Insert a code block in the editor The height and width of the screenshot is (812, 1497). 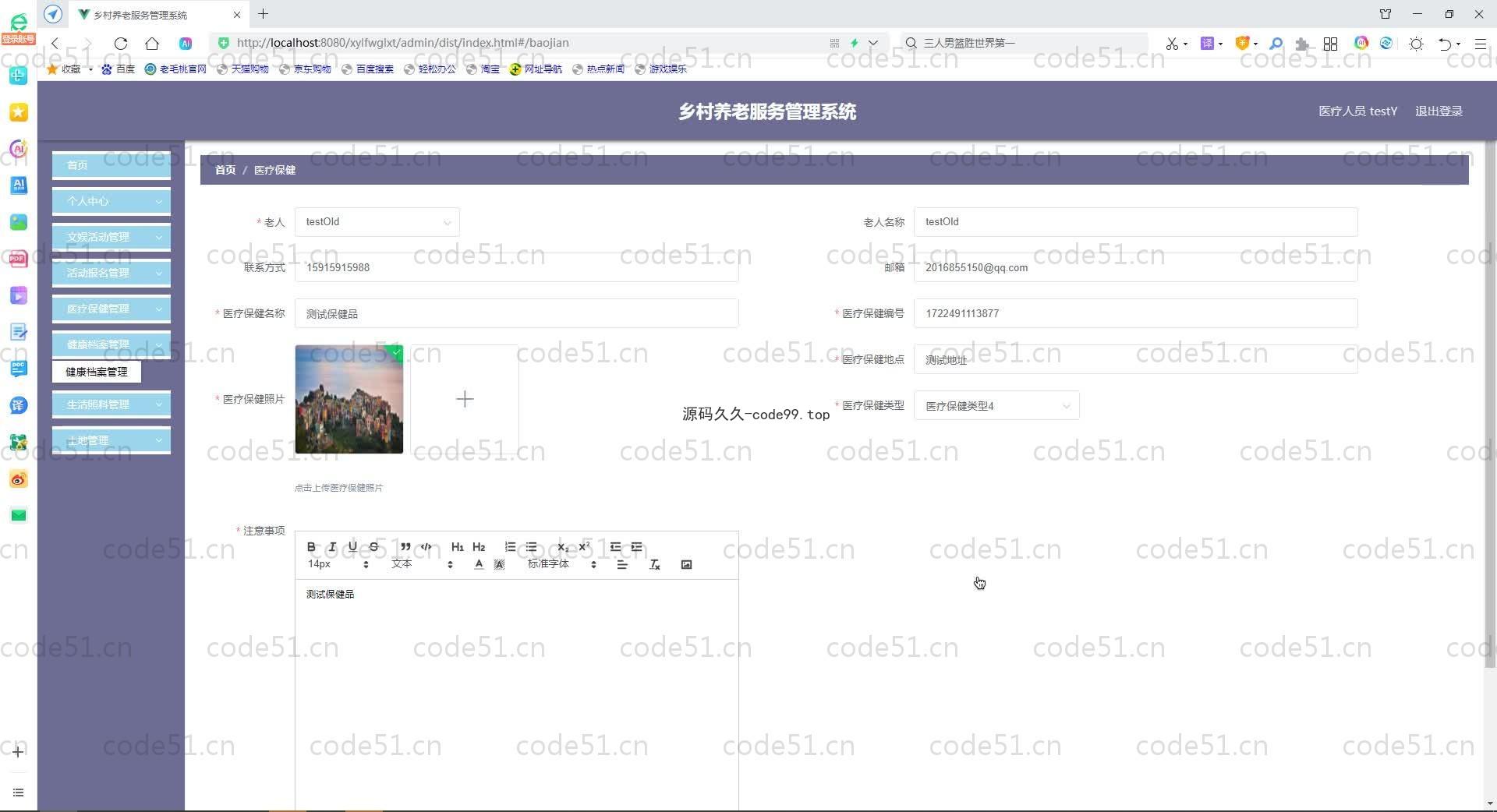426,547
